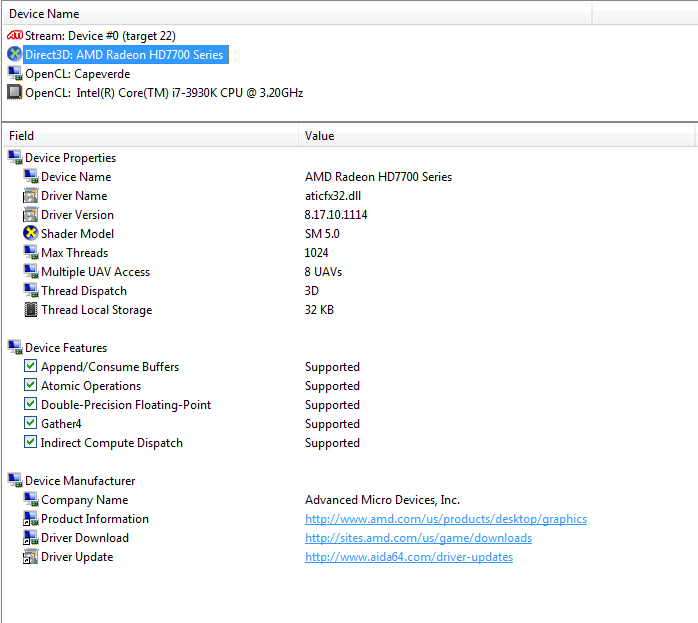Image resolution: width=698 pixels, height=623 pixels.
Task: Toggle the Gather4 checkbox
Action: pos(30,423)
